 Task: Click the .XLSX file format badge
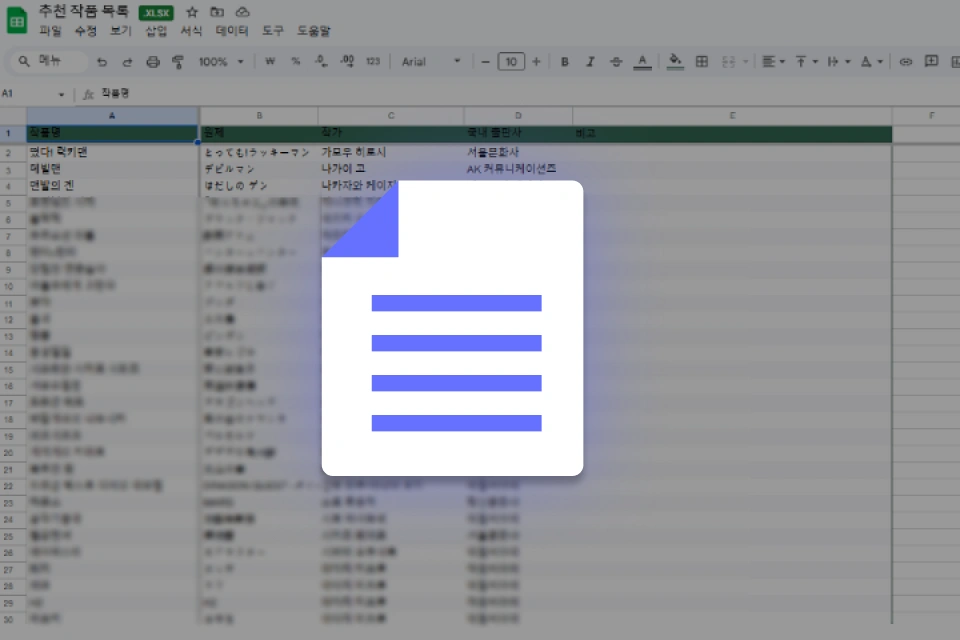pyautogui.click(x=156, y=12)
